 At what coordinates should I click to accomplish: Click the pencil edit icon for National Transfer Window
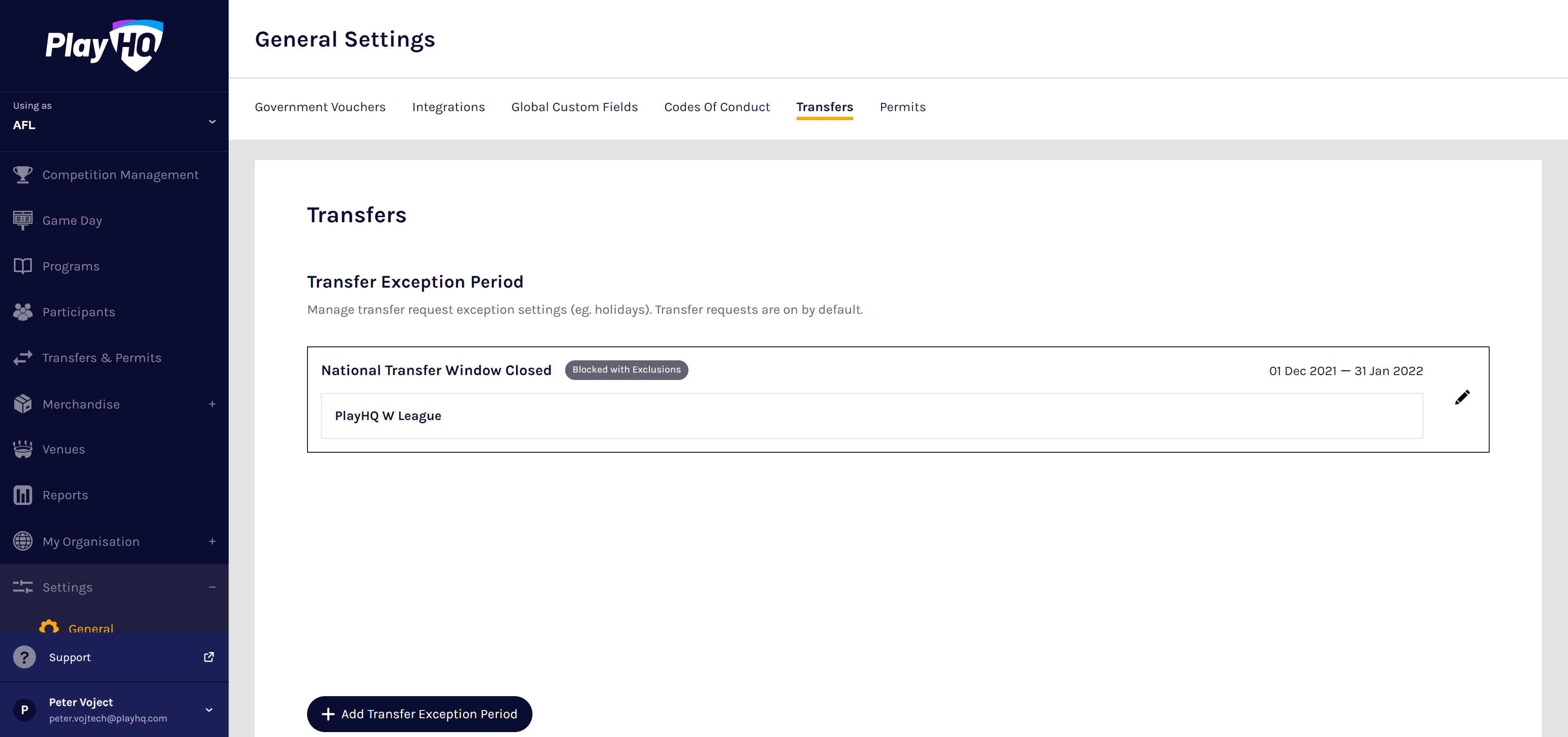[x=1462, y=398]
